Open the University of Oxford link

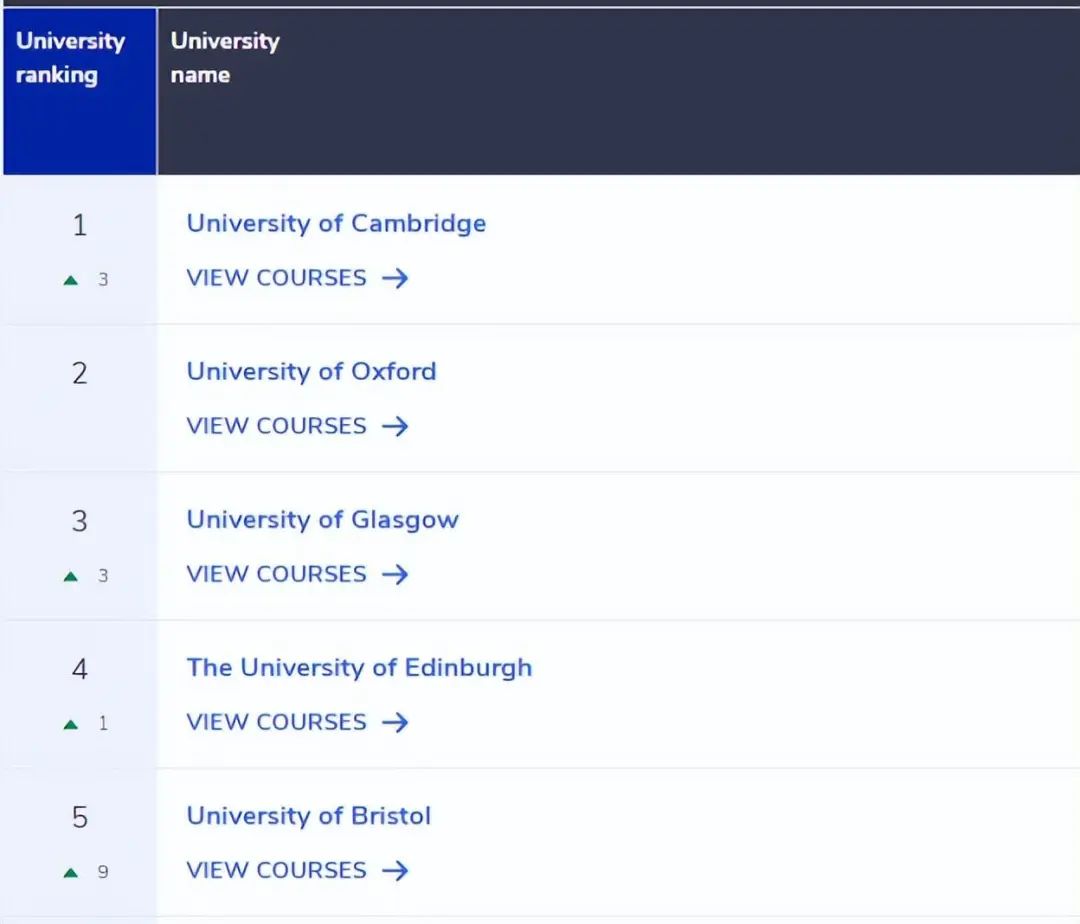tap(311, 371)
